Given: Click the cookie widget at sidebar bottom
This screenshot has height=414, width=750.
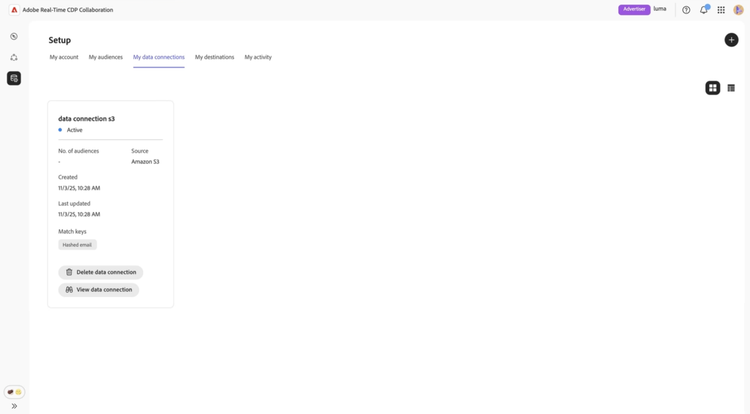Looking at the screenshot, I should pyautogui.click(x=14, y=392).
